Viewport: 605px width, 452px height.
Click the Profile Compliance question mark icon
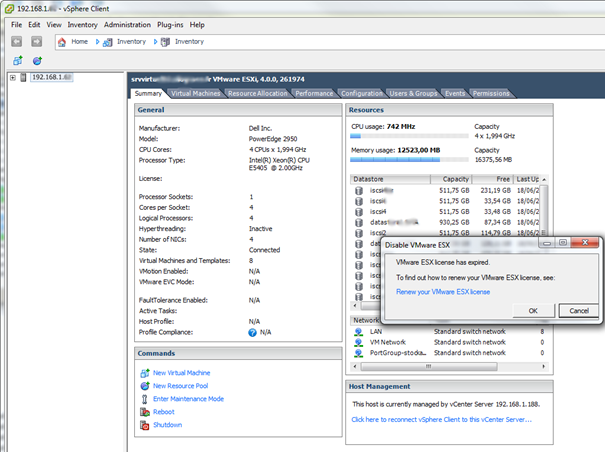pyautogui.click(x=252, y=332)
